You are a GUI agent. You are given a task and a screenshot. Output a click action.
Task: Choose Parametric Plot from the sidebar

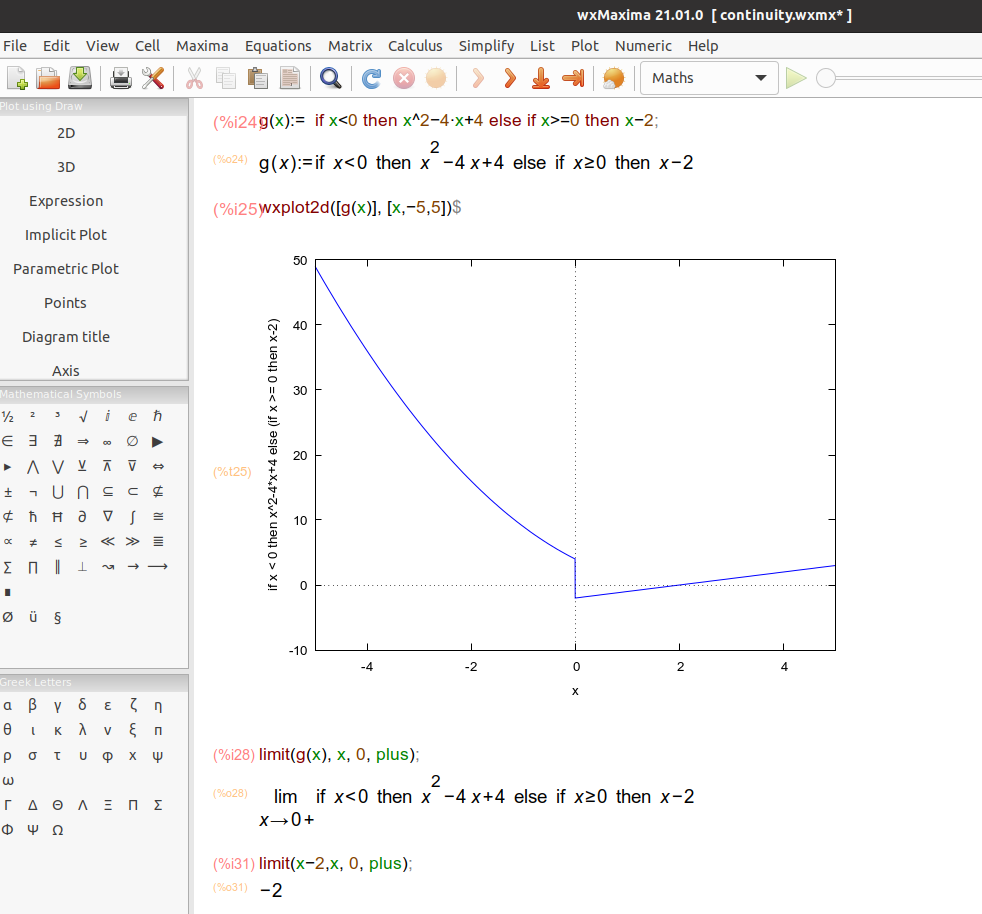(x=66, y=268)
